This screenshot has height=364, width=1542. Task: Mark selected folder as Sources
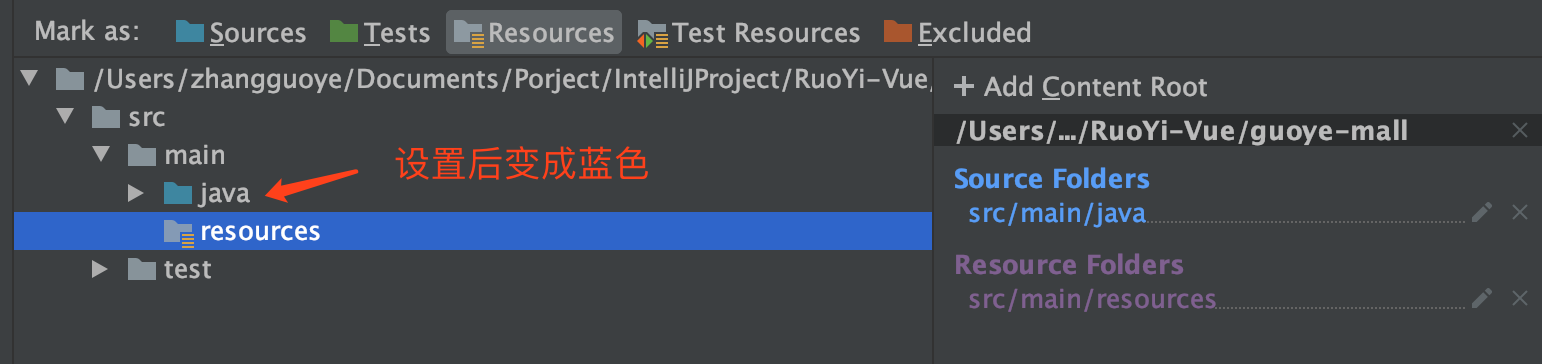(x=241, y=33)
